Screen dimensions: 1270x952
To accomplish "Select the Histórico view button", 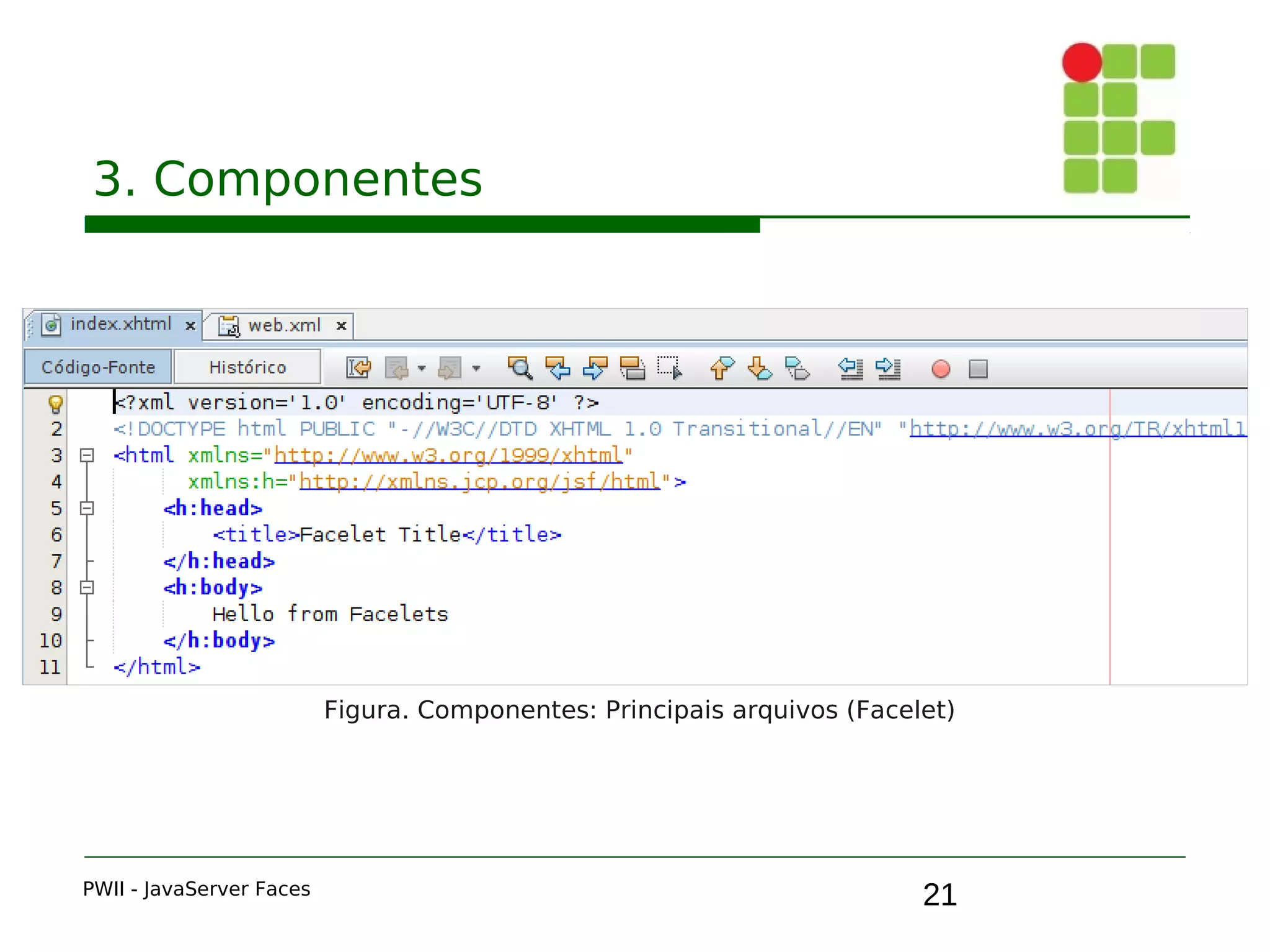I will 247,367.
